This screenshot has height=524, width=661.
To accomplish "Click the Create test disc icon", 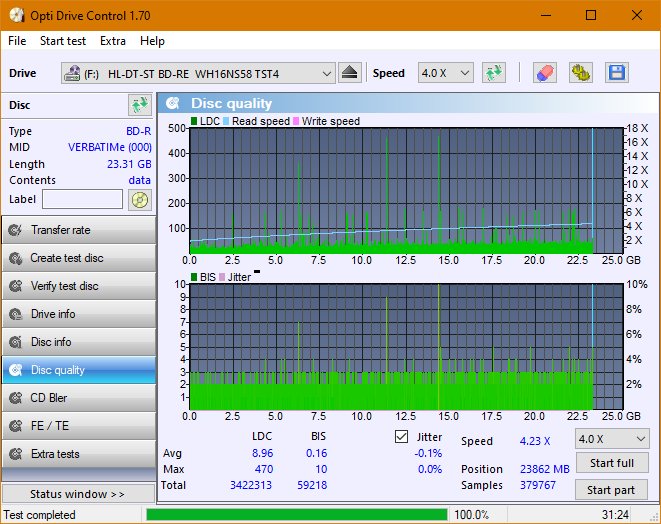I will point(16,258).
